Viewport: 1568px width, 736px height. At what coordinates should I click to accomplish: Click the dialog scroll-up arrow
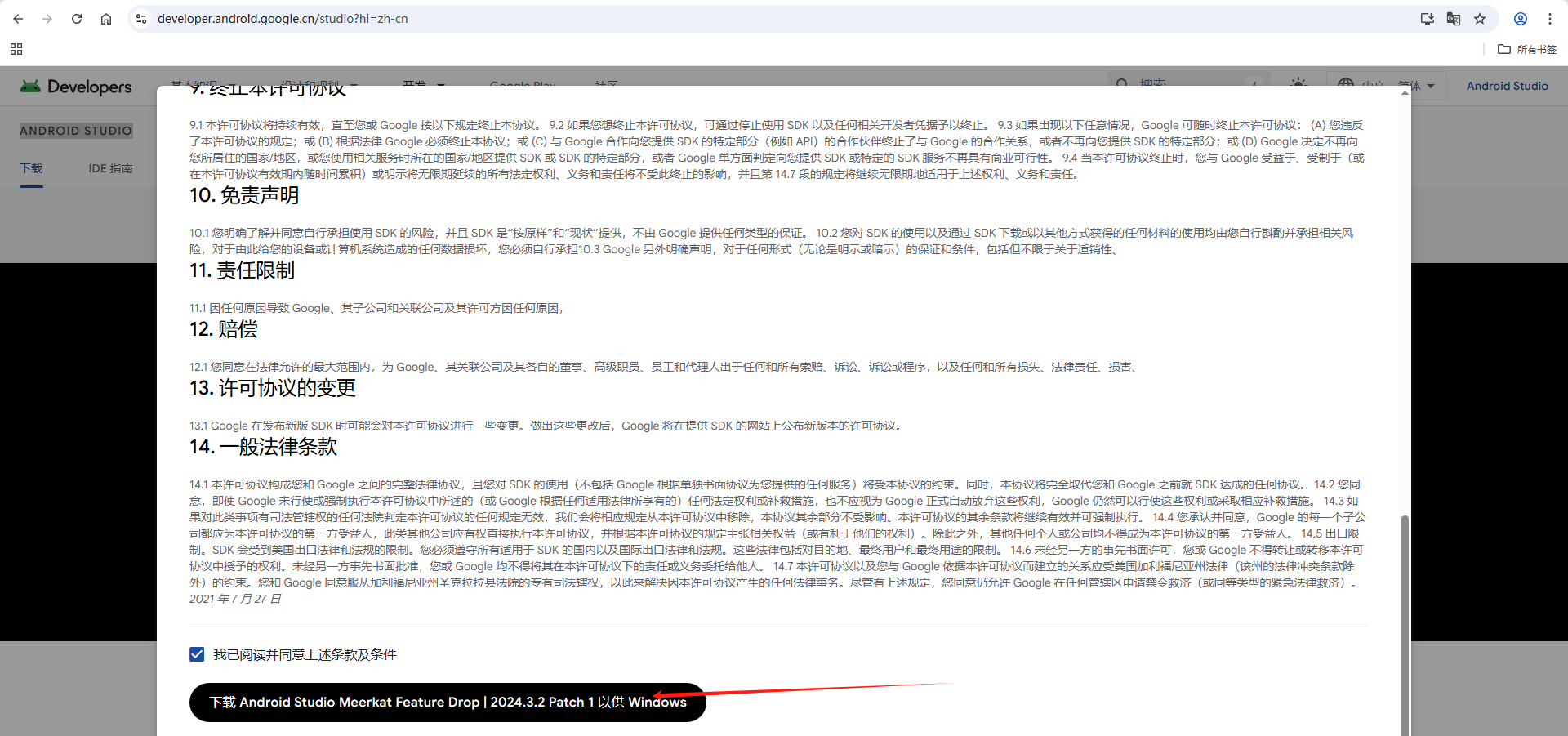(1405, 92)
